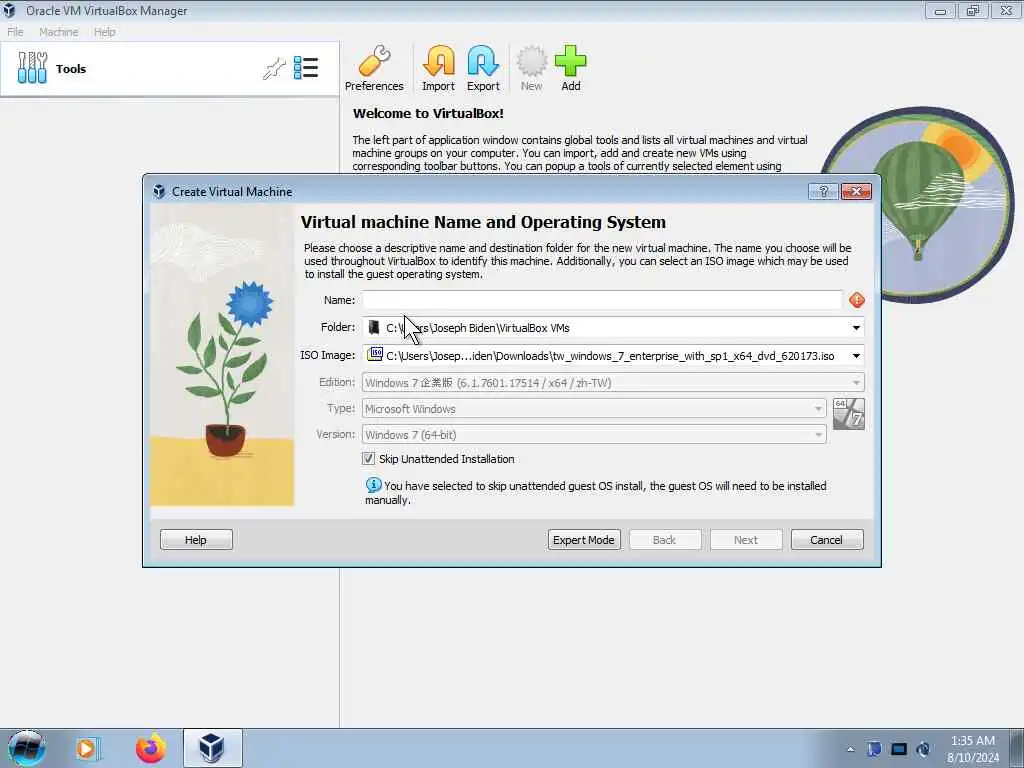Switch to Expert Mode
This screenshot has height=768, width=1024.
pyautogui.click(x=584, y=539)
